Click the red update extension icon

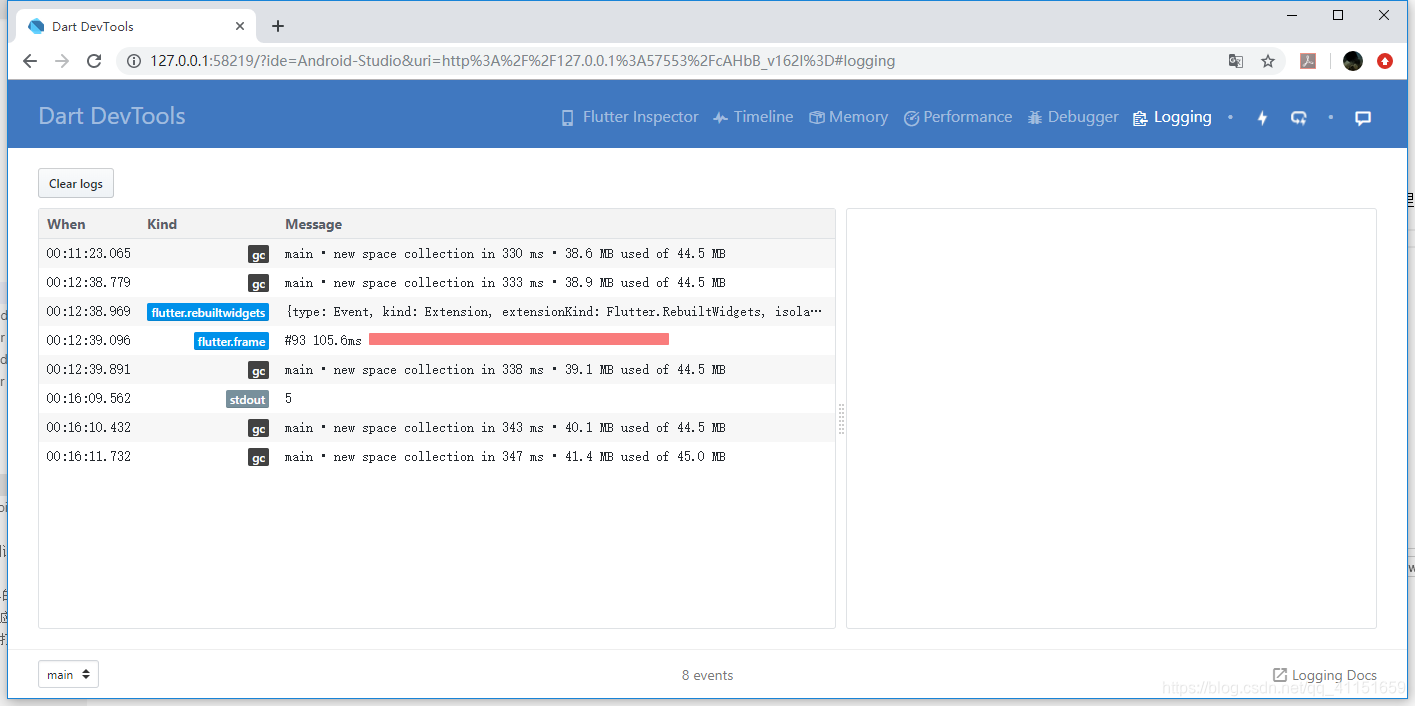(1385, 61)
